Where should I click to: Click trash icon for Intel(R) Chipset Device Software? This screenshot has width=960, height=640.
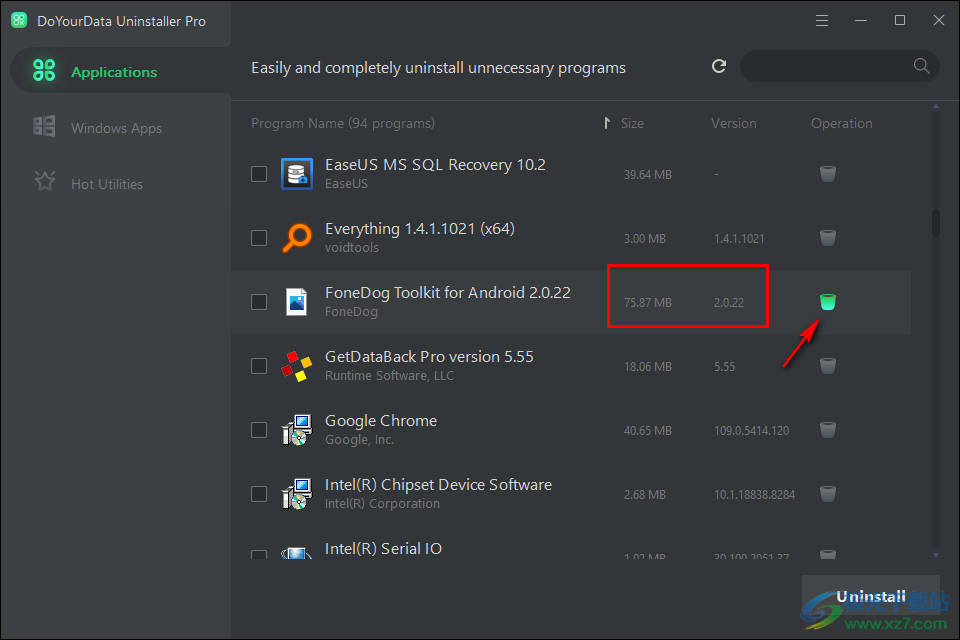click(828, 494)
